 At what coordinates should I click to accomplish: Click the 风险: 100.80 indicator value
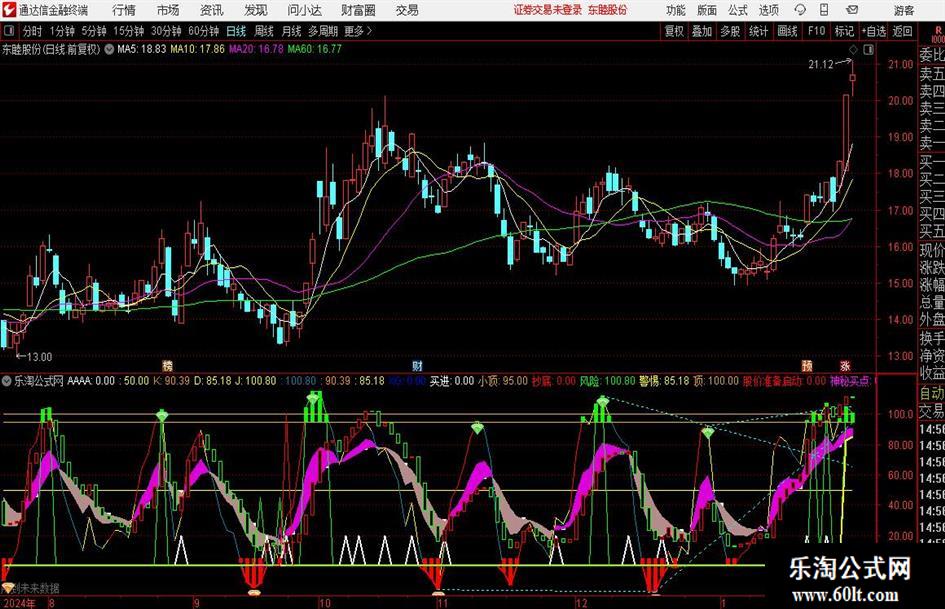pos(607,381)
